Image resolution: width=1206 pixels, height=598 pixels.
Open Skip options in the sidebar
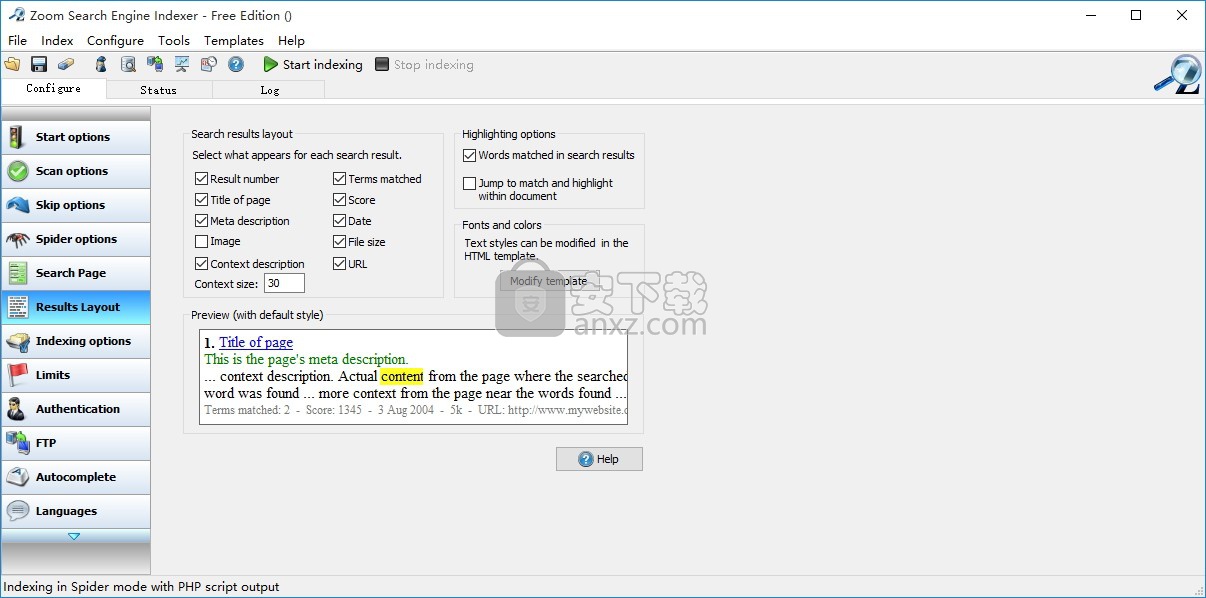[x=76, y=205]
